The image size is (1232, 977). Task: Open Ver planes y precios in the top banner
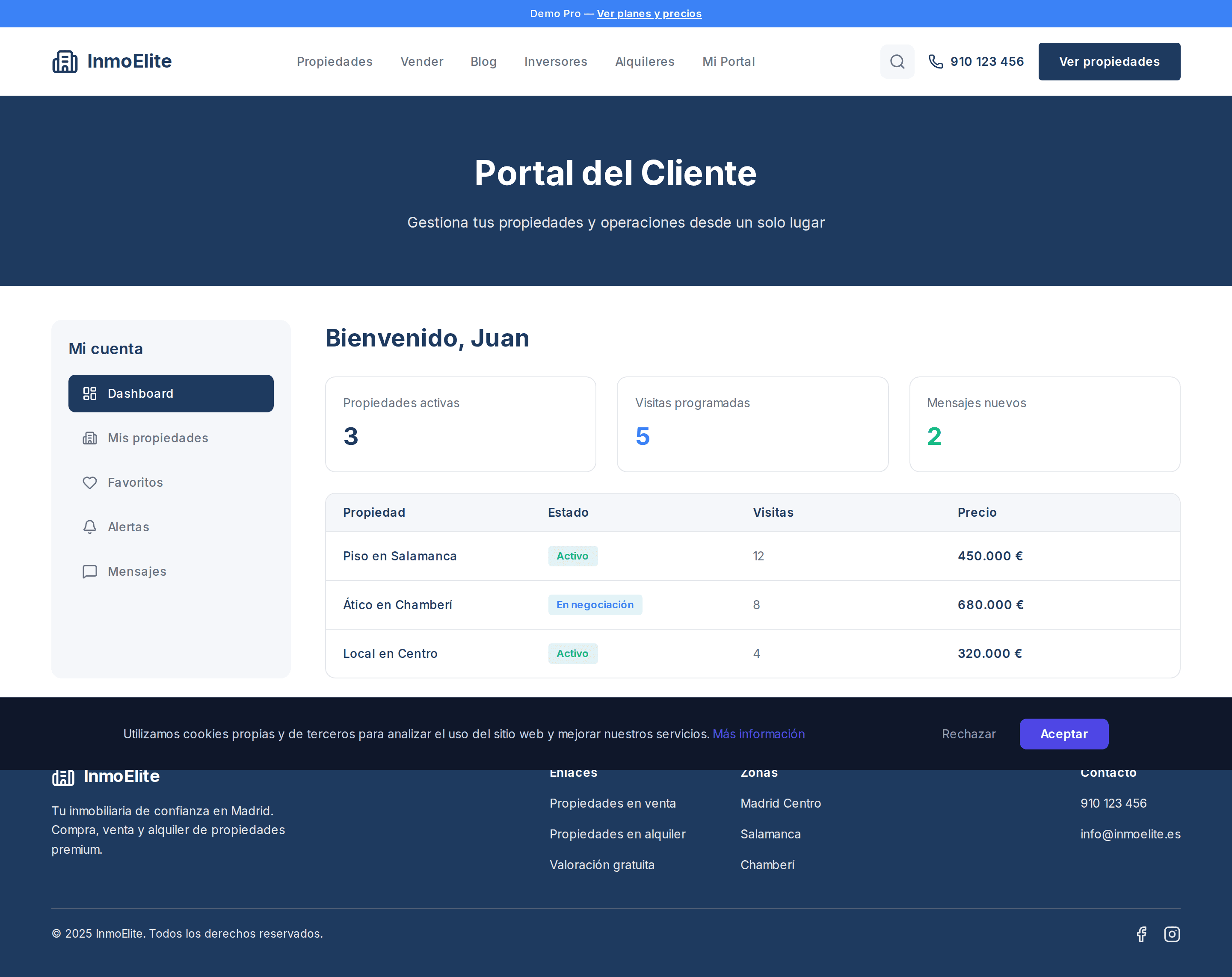(649, 13)
